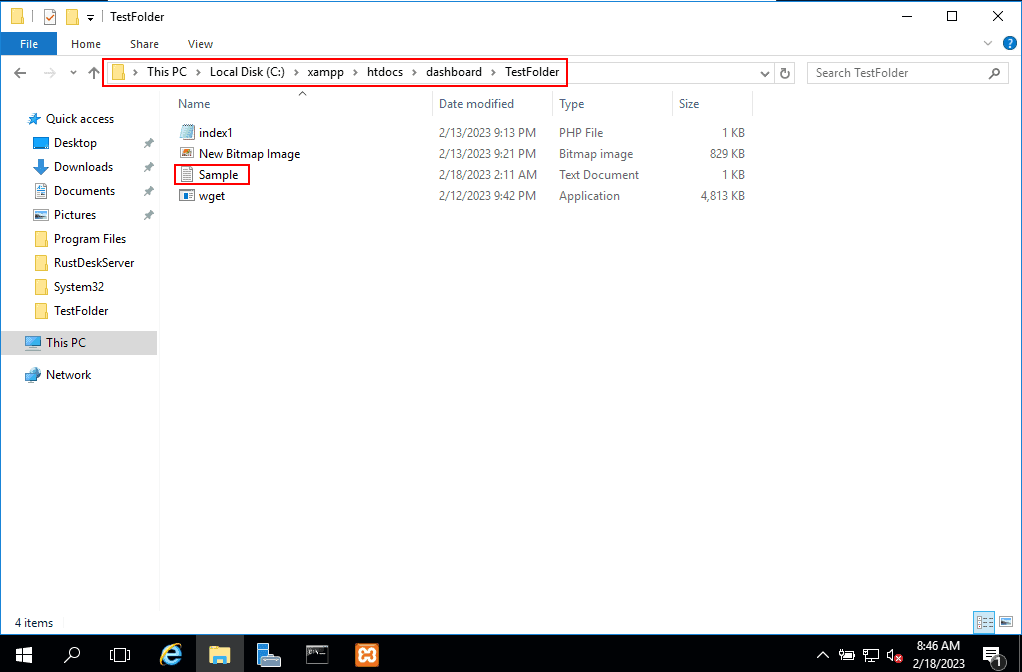Click the Cortana search icon on the taskbar
Image resolution: width=1022 pixels, height=672 pixels.
pos(71,655)
